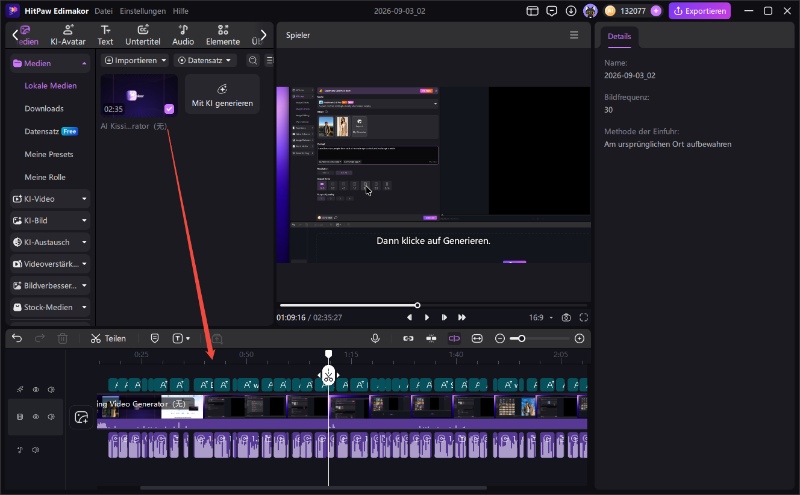This screenshot has height=495, width=800.
Task: Open the user avatar profile
Action: [x=590, y=11]
